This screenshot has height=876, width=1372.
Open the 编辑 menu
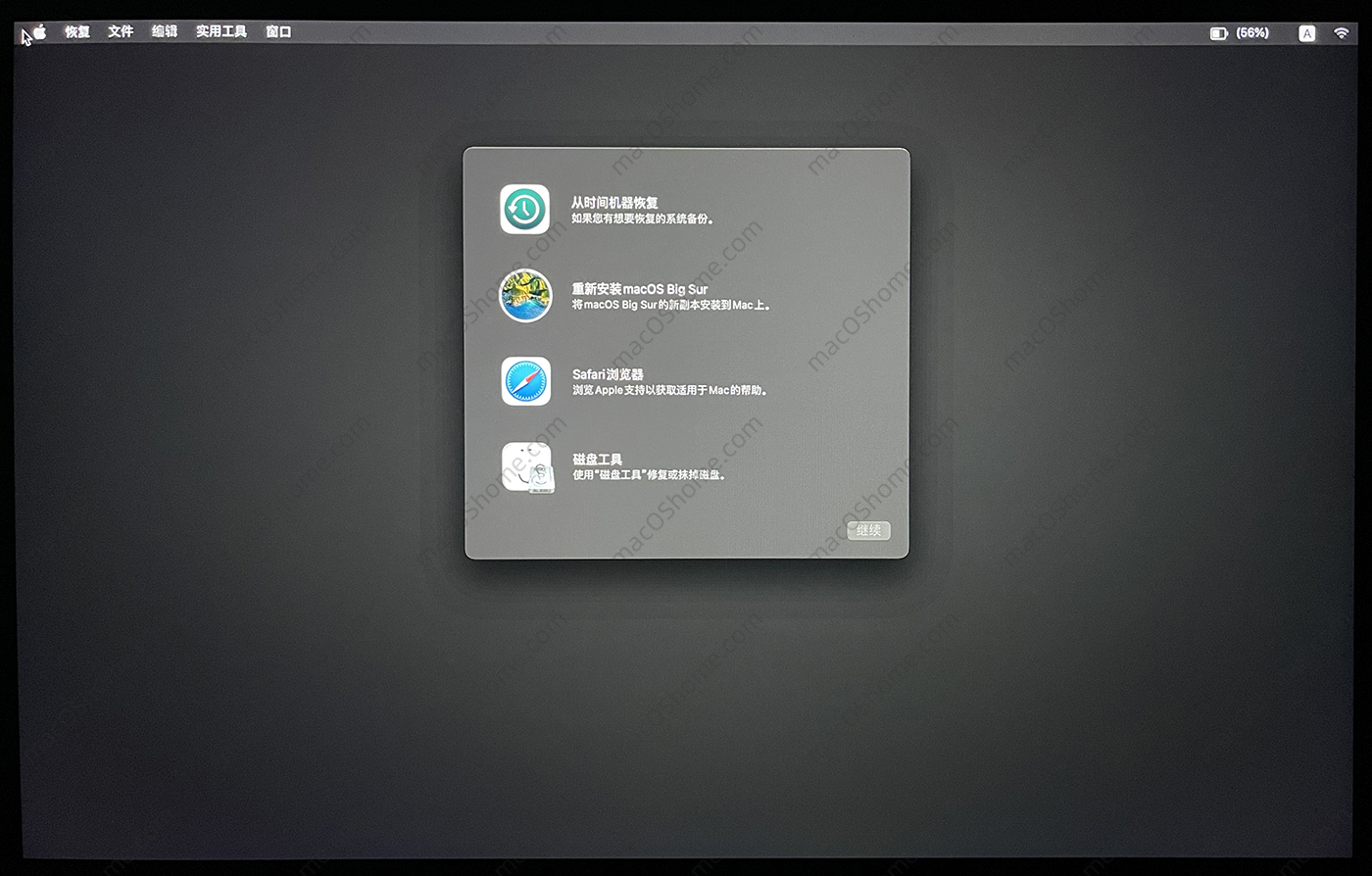(165, 32)
